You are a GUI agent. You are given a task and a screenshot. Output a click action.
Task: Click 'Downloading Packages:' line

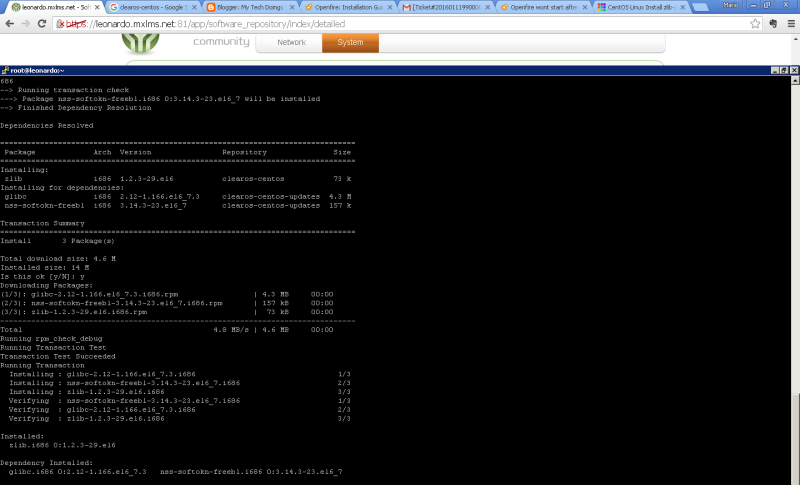47,286
